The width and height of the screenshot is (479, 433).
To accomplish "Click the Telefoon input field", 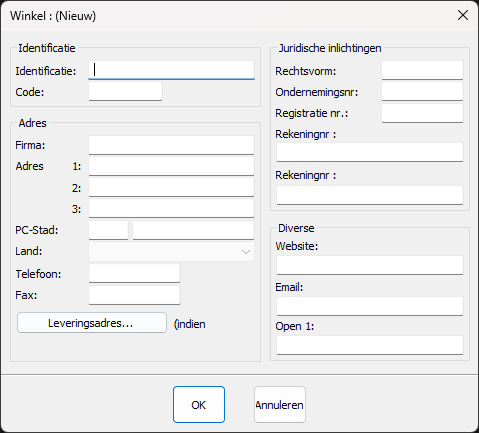I will point(134,273).
